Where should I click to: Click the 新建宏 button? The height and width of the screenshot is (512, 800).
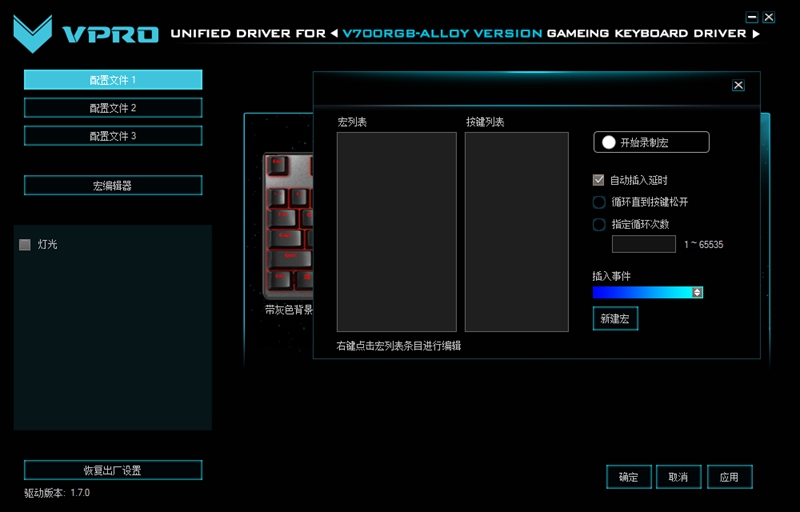(615, 319)
